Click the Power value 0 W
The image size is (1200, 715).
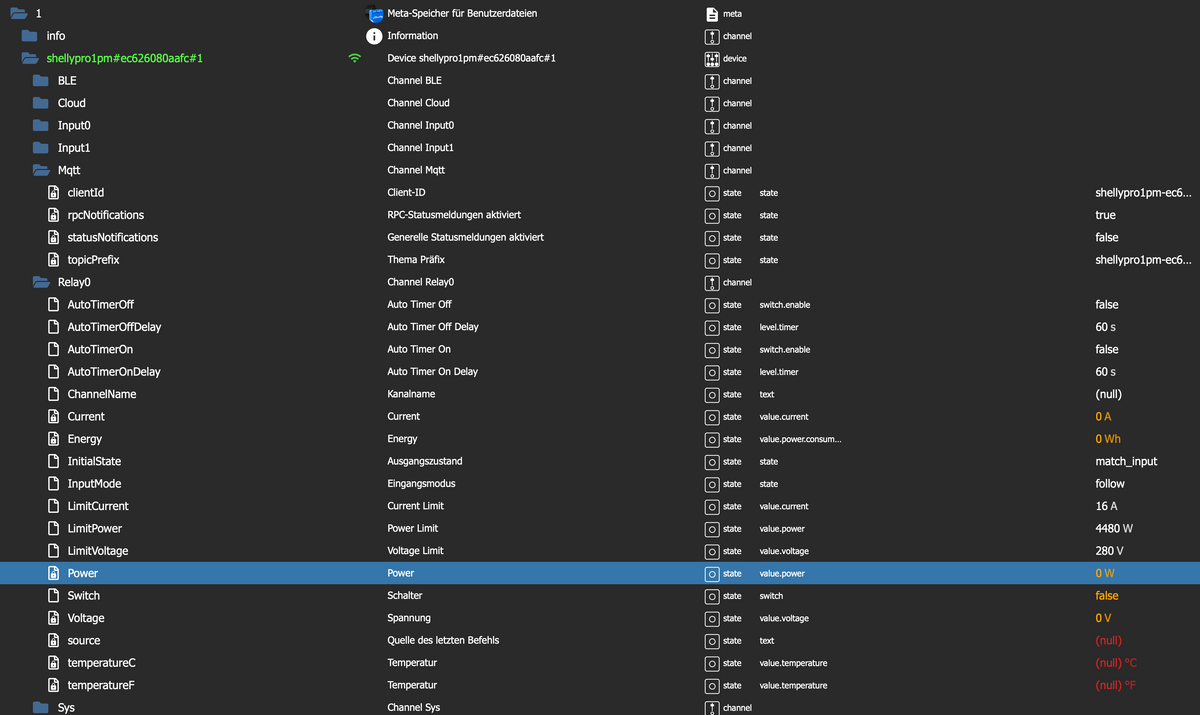click(x=1105, y=573)
